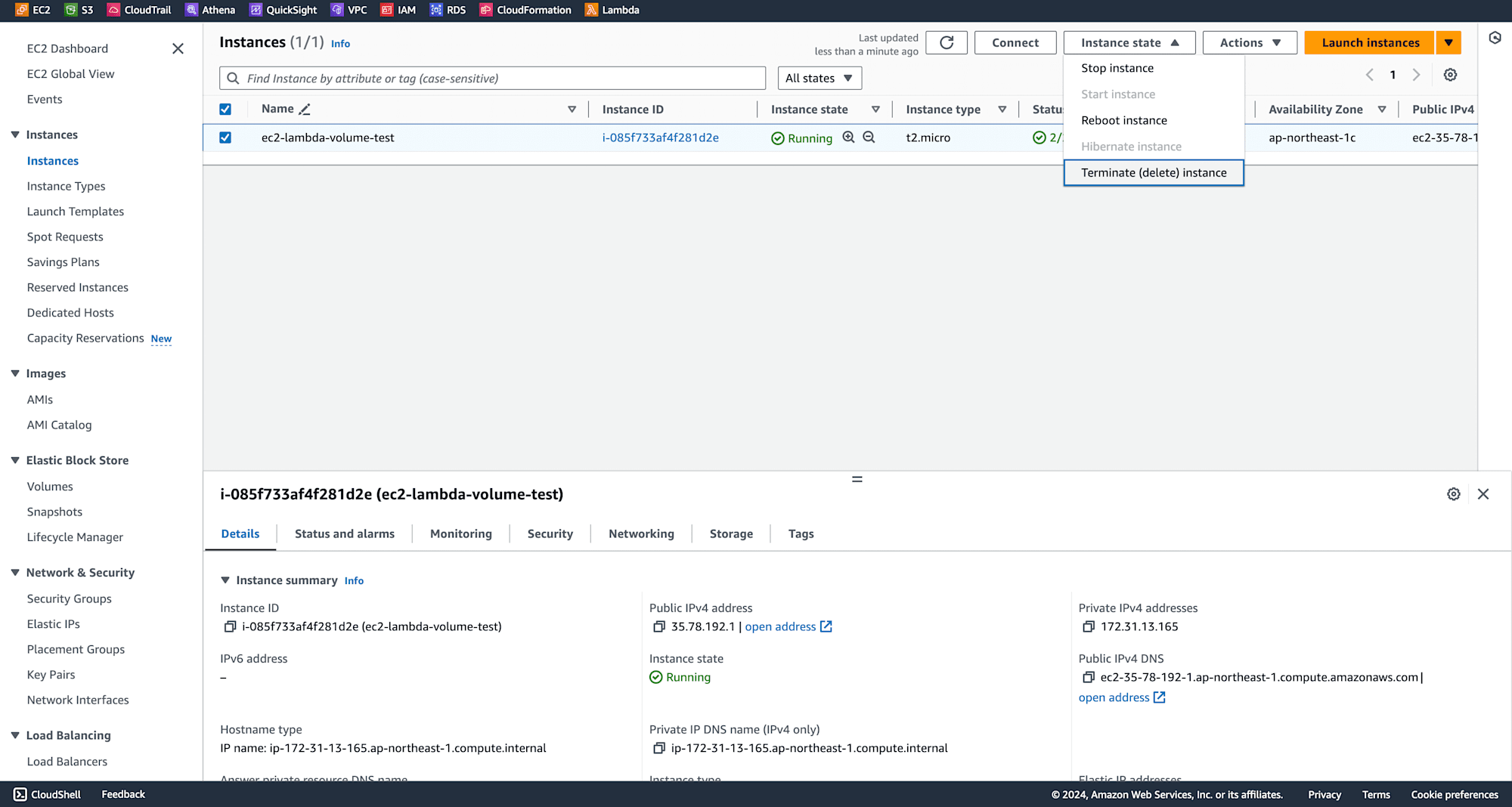Click the Launch instances button

[x=1370, y=42]
